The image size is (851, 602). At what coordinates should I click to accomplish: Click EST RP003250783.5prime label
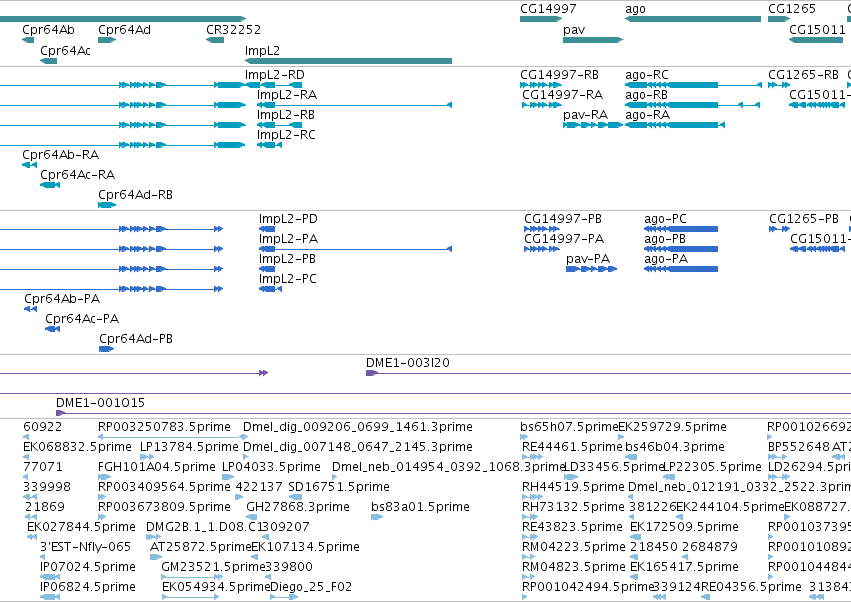tap(164, 427)
